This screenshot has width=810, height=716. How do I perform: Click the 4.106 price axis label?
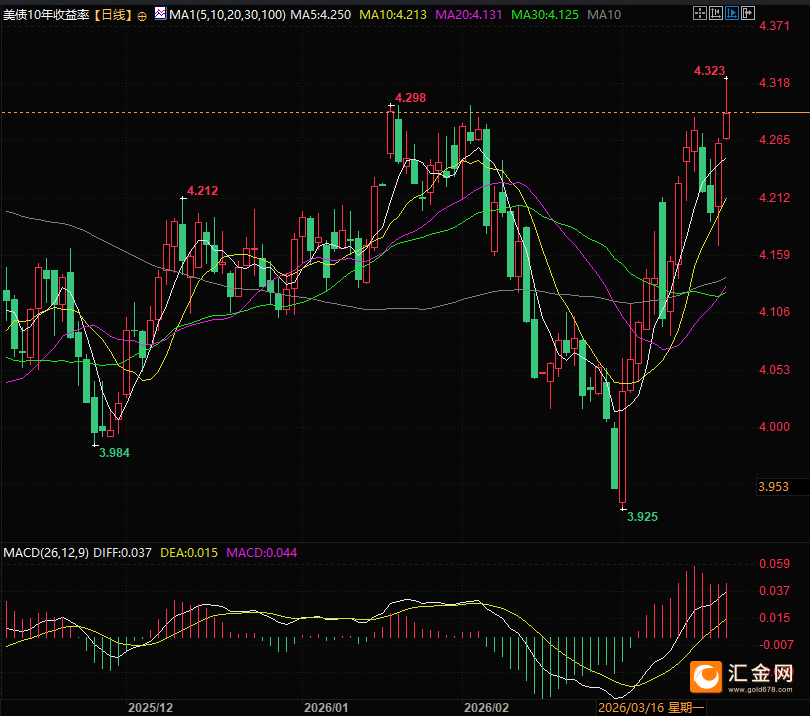(x=774, y=312)
